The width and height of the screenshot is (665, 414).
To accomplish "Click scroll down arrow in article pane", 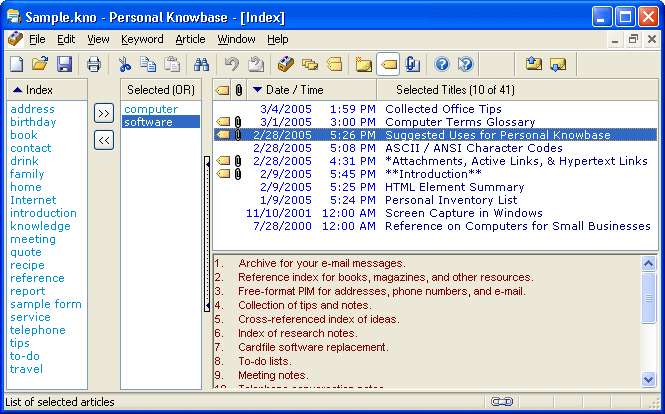I will tap(648, 379).
